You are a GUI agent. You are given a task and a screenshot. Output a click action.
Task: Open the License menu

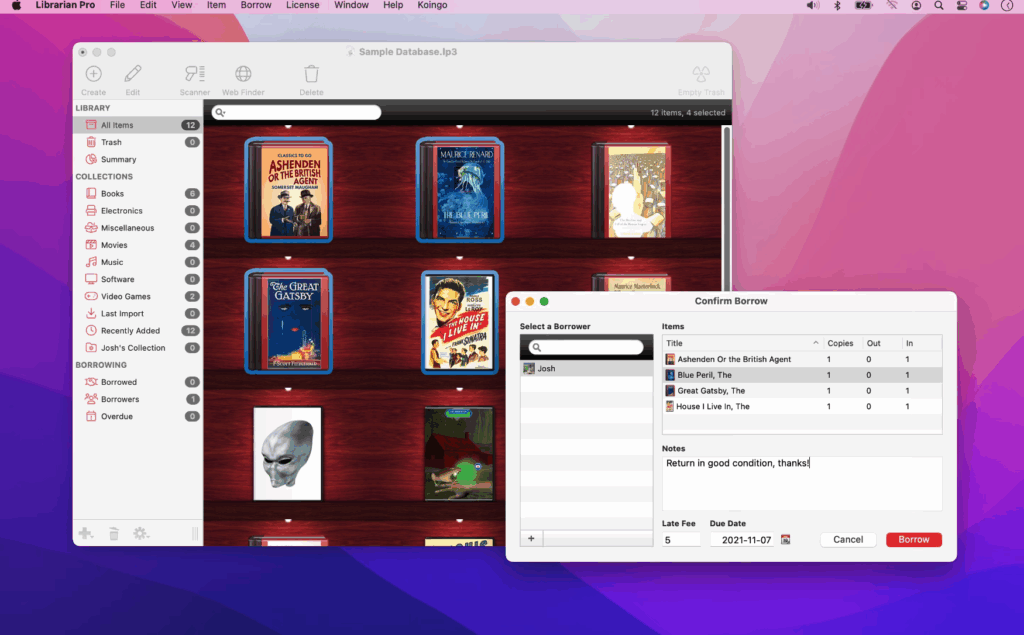tap(302, 5)
